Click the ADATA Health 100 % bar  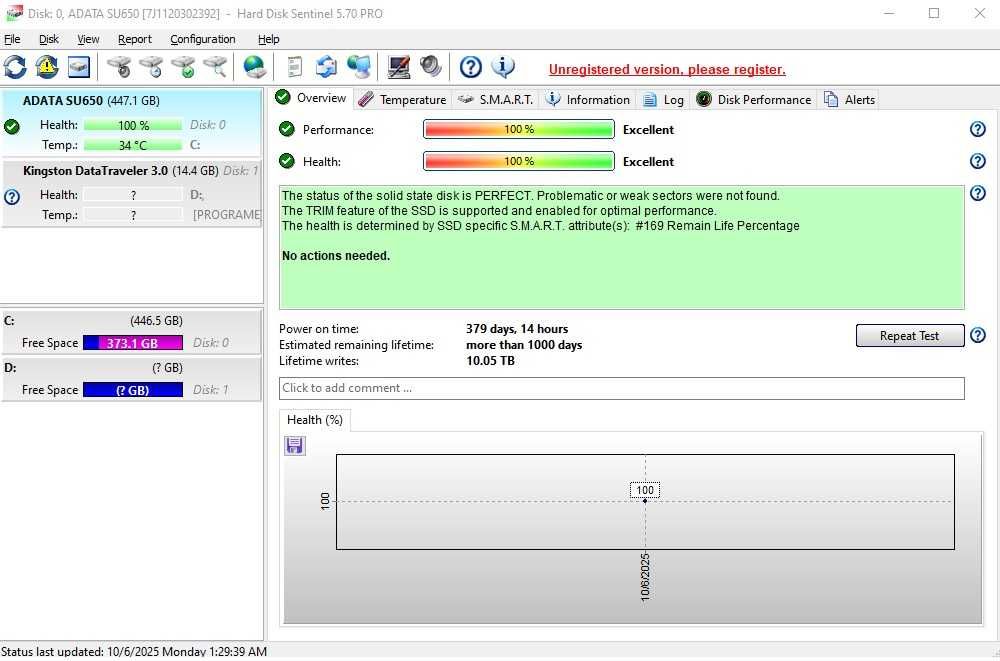(x=133, y=126)
